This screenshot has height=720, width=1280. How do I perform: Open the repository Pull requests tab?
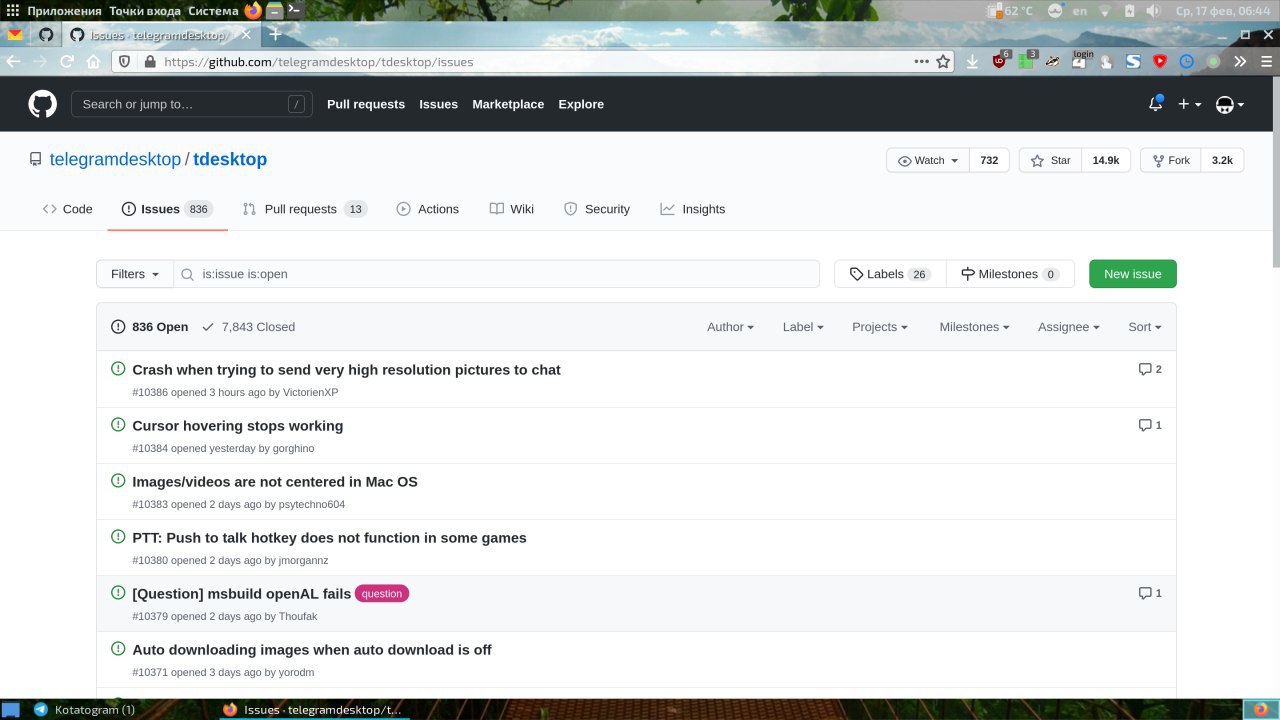[305, 209]
